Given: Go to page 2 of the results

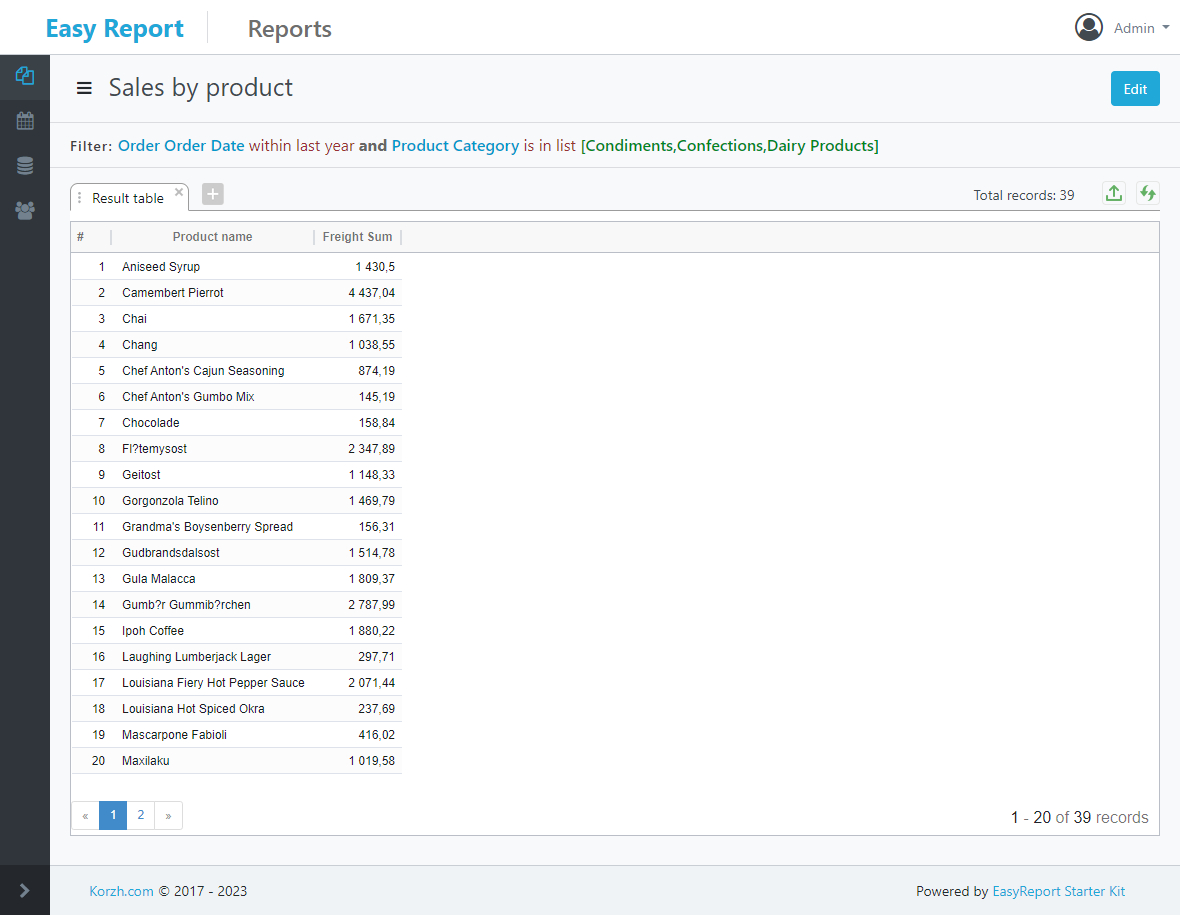Looking at the screenshot, I should [x=140, y=815].
